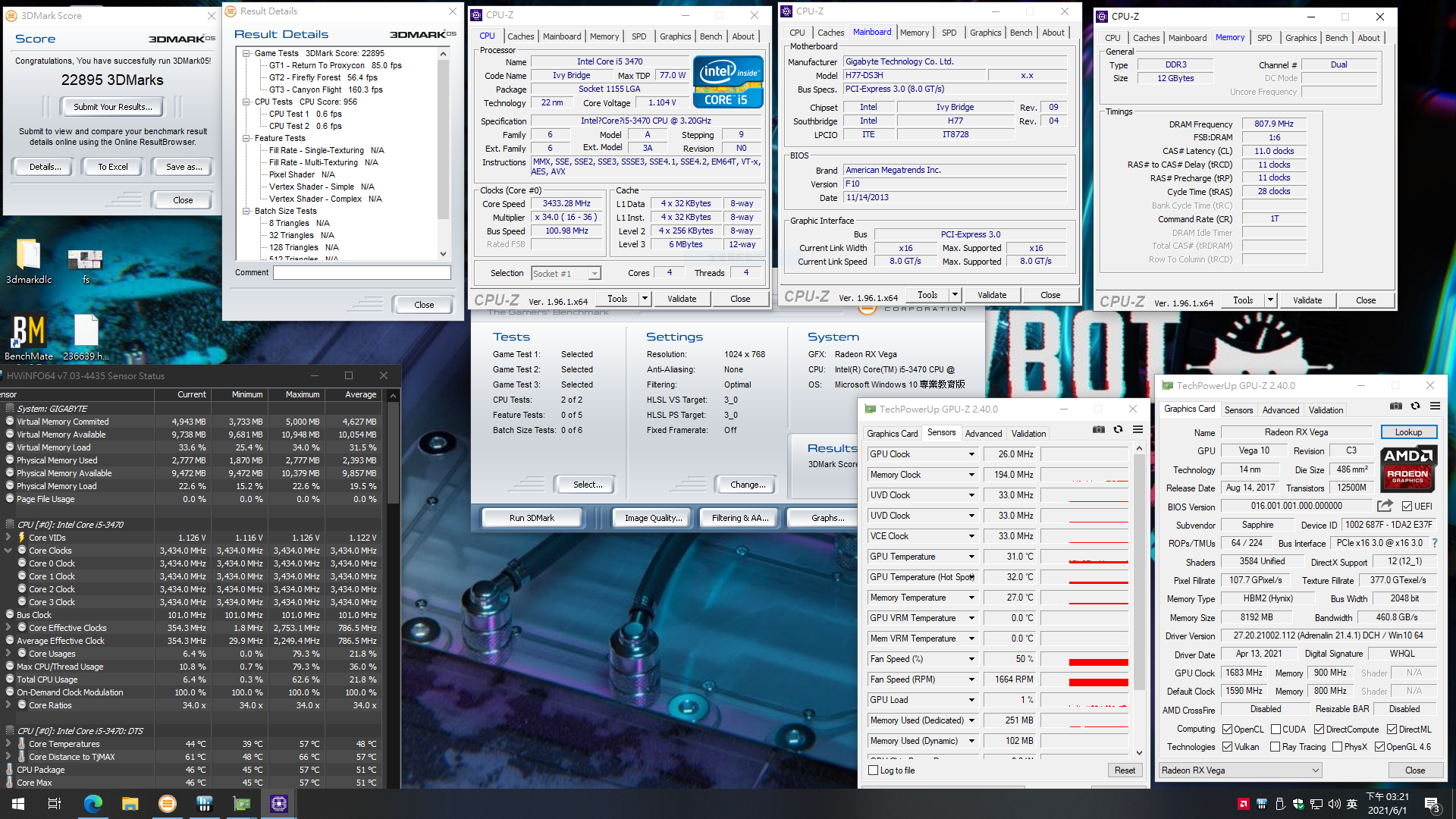Click the Intel Core i5 logo in CPU-Z
Screen dimensions: 1456x819
(728, 82)
